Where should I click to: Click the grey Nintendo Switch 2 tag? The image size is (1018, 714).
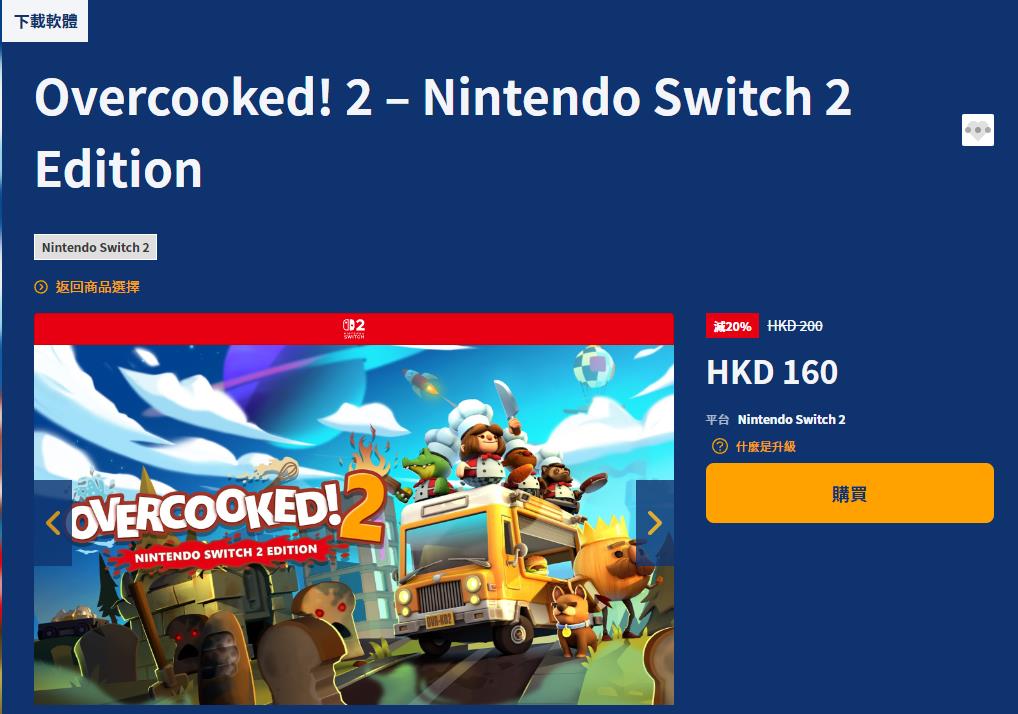point(95,247)
